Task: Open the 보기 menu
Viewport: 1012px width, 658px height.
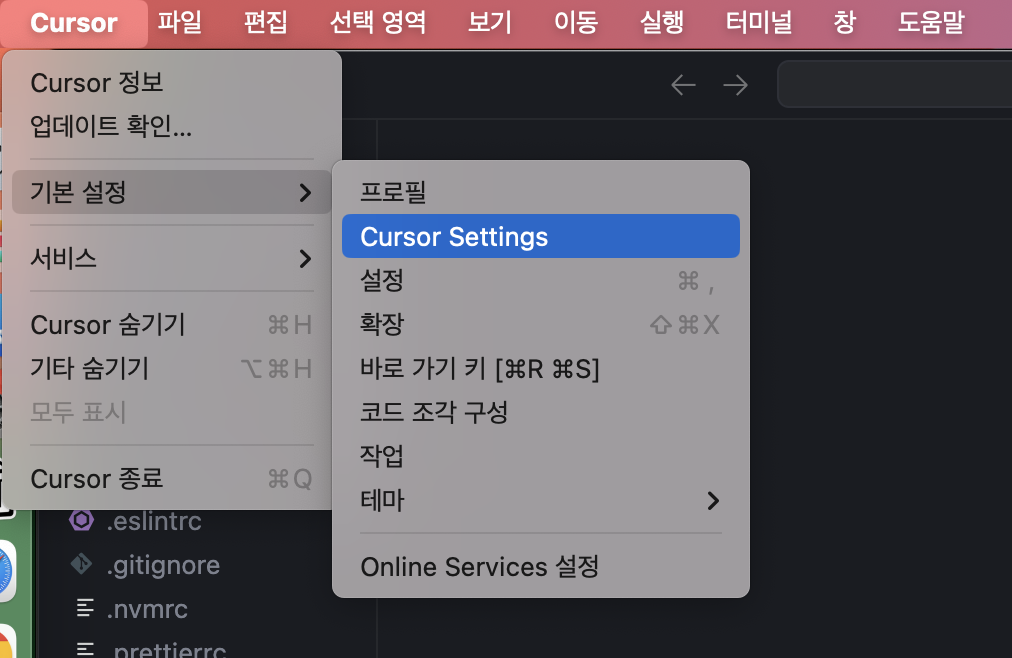Action: click(x=490, y=23)
